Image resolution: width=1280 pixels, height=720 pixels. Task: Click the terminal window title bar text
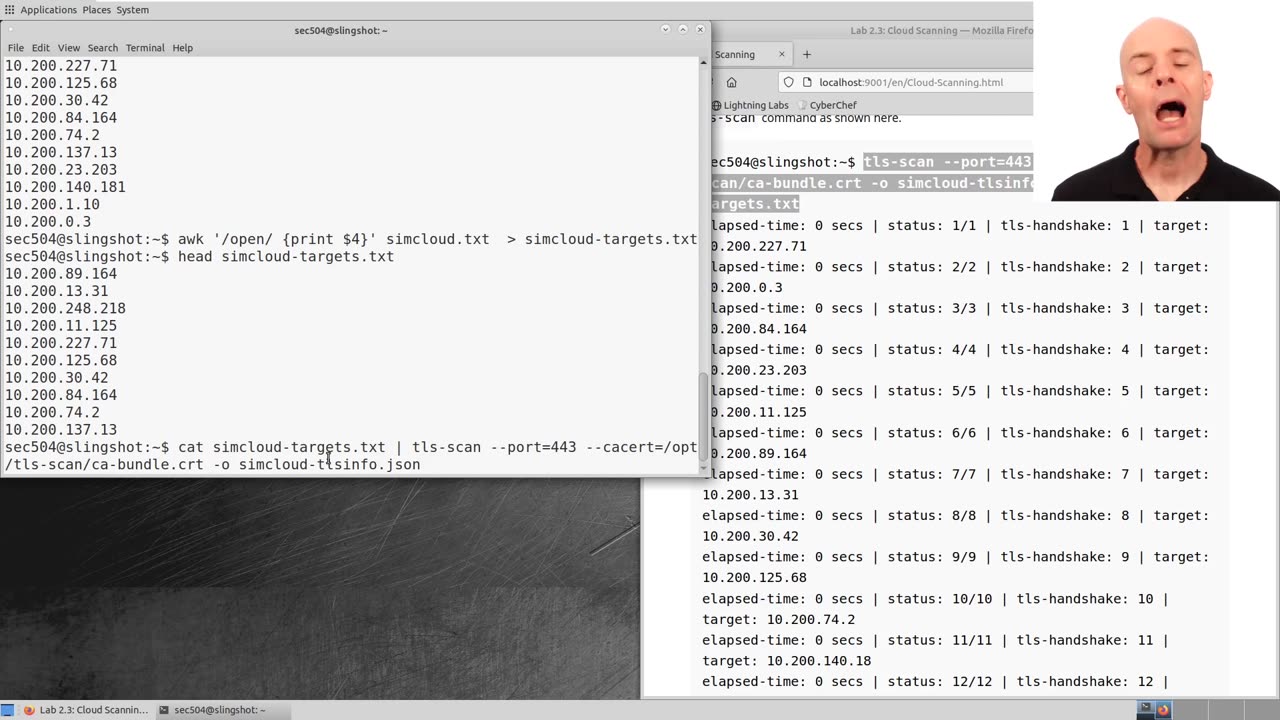(341, 30)
